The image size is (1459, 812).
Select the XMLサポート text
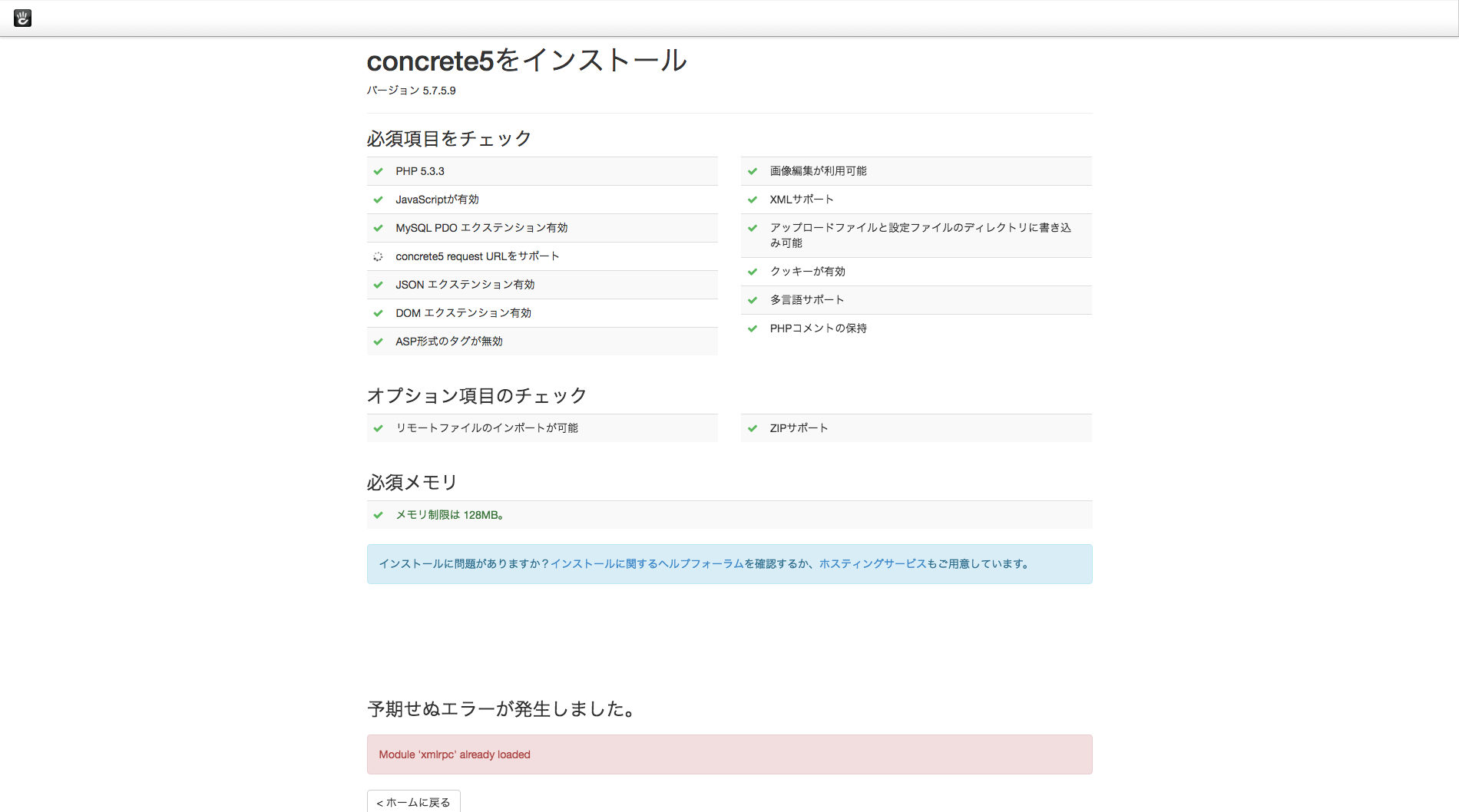pyautogui.click(x=802, y=200)
